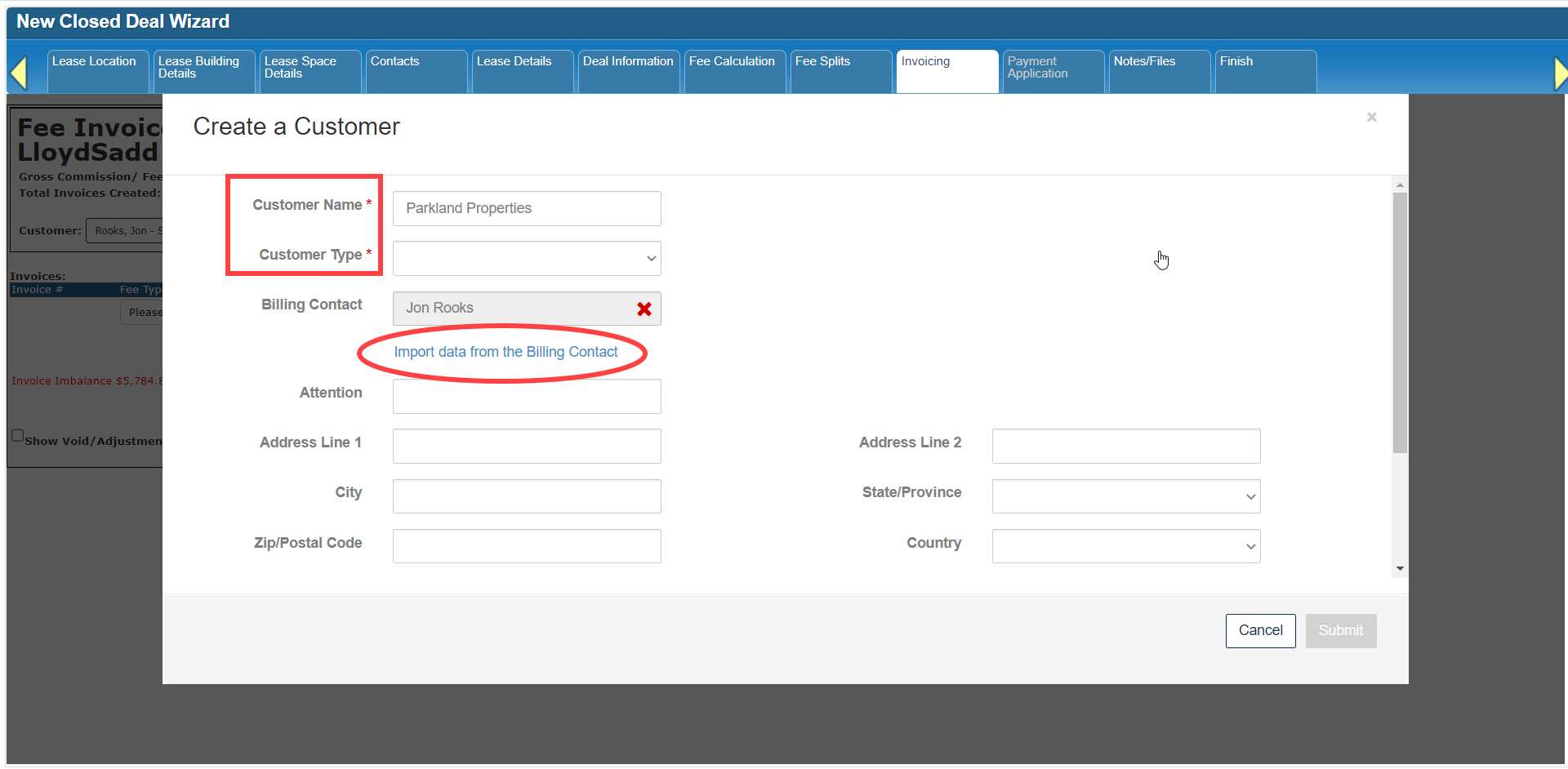
Task: Enable the Show Void/Adjustments checkbox
Action: coord(18,436)
